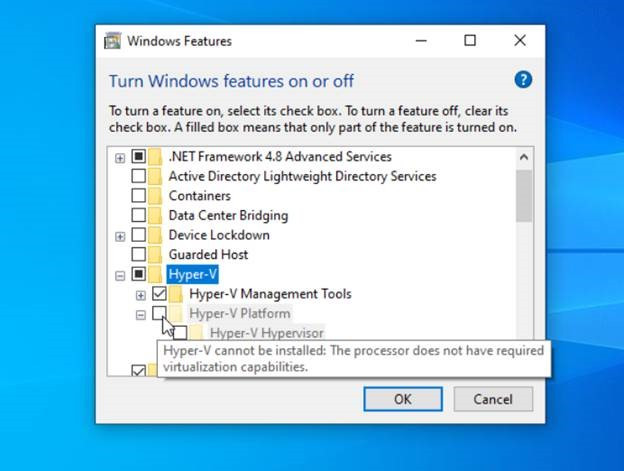Click the Windows Features title bar icon

112,41
